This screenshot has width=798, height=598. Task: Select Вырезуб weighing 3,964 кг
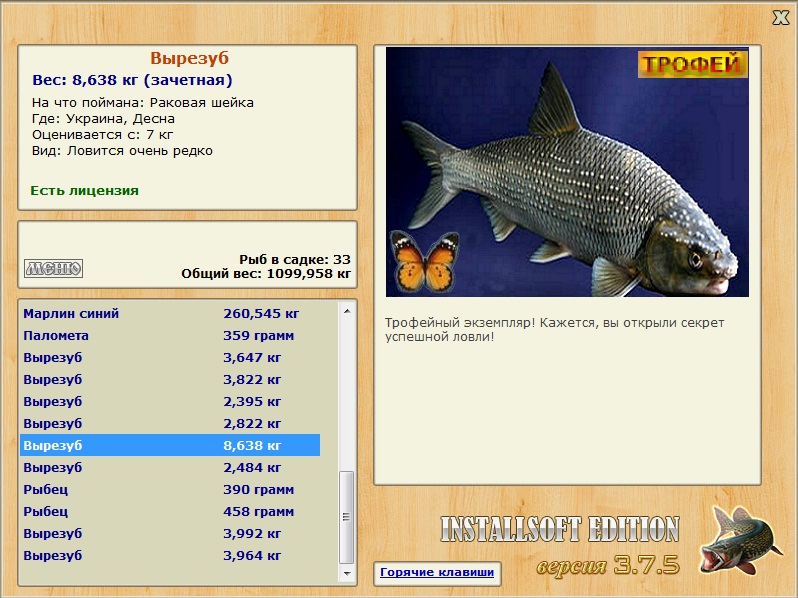point(170,555)
